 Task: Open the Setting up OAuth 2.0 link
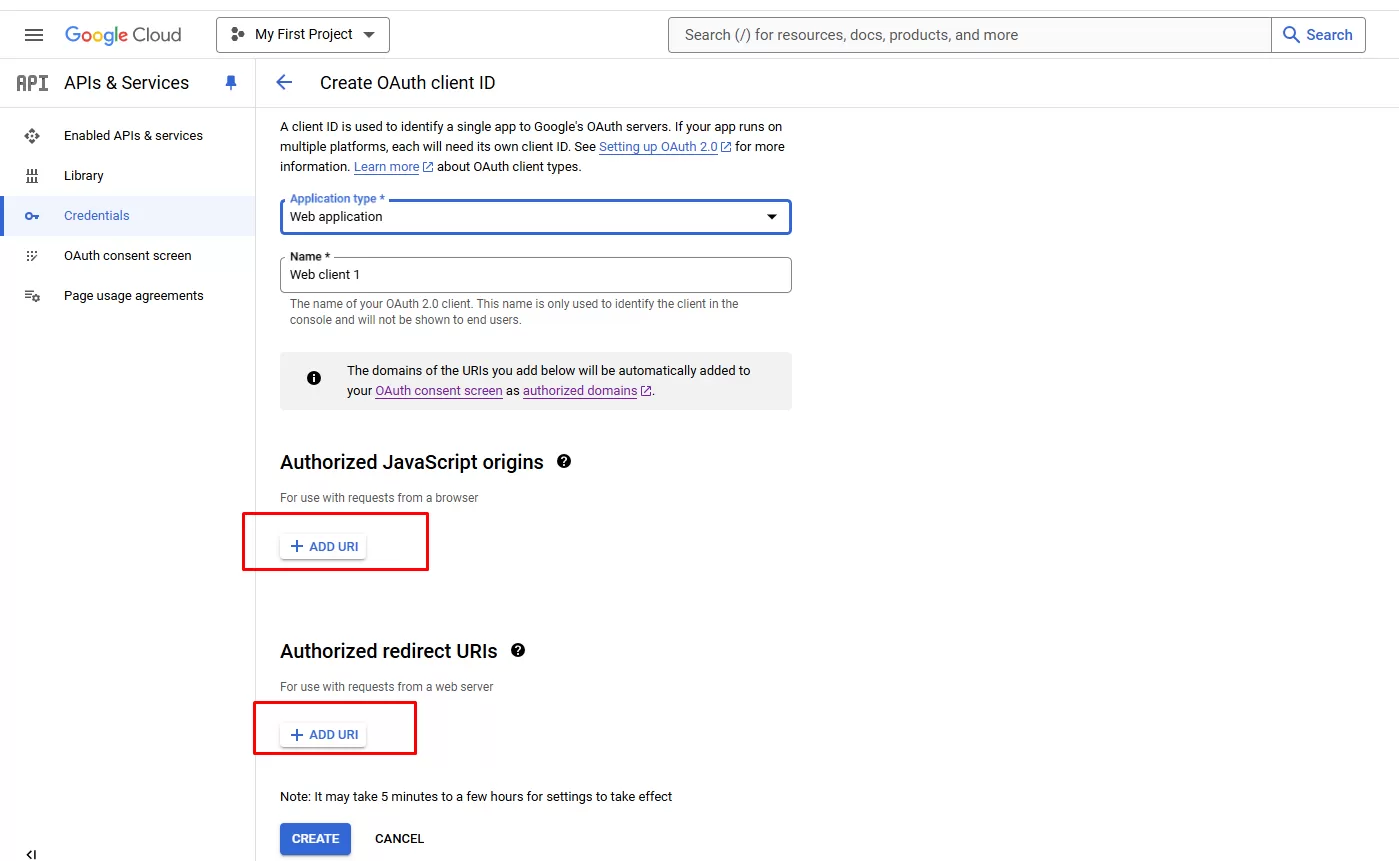pyautogui.click(x=658, y=147)
